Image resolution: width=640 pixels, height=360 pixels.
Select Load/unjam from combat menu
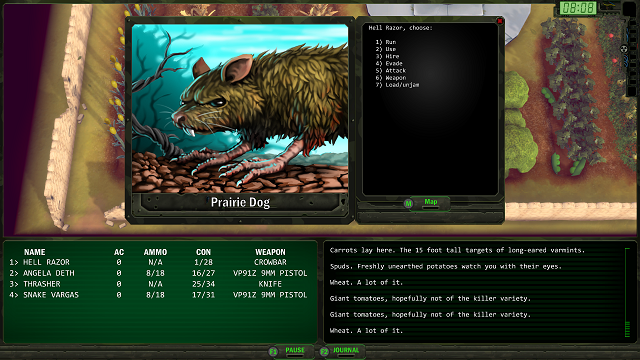pos(397,85)
